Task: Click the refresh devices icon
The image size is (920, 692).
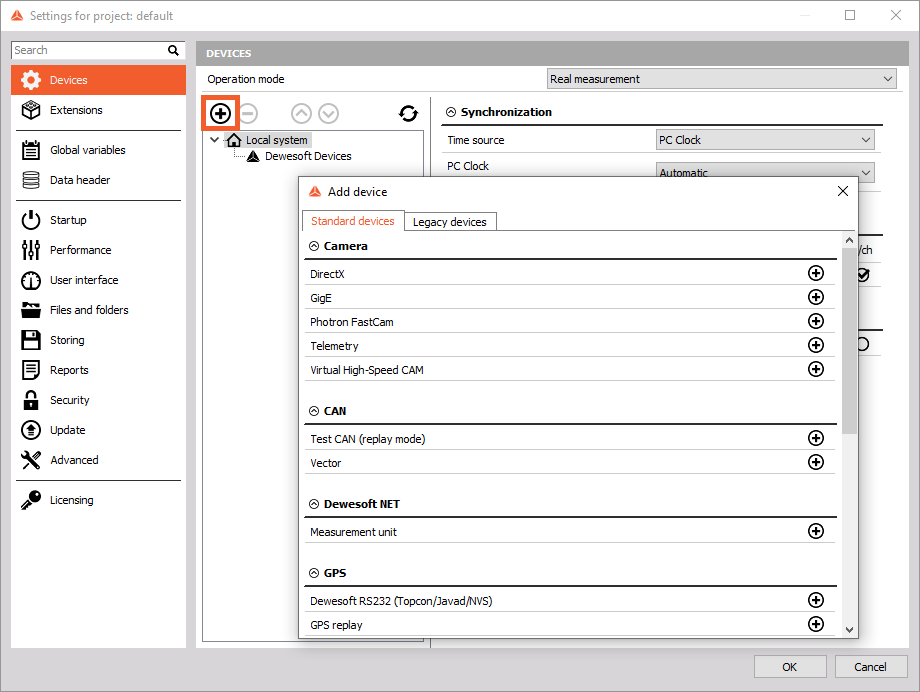Action: pos(408,113)
